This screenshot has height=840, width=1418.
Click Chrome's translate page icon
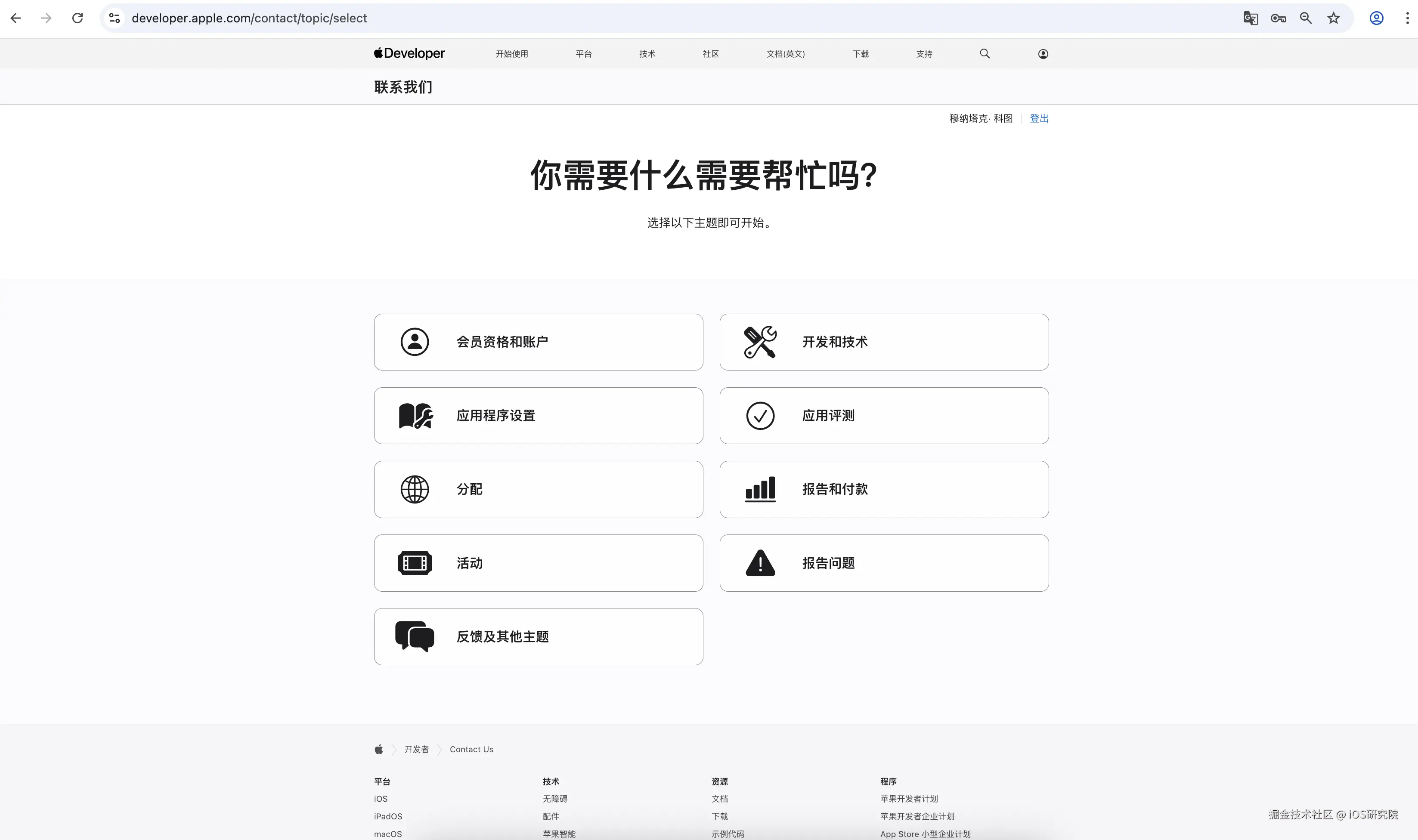pos(1251,18)
